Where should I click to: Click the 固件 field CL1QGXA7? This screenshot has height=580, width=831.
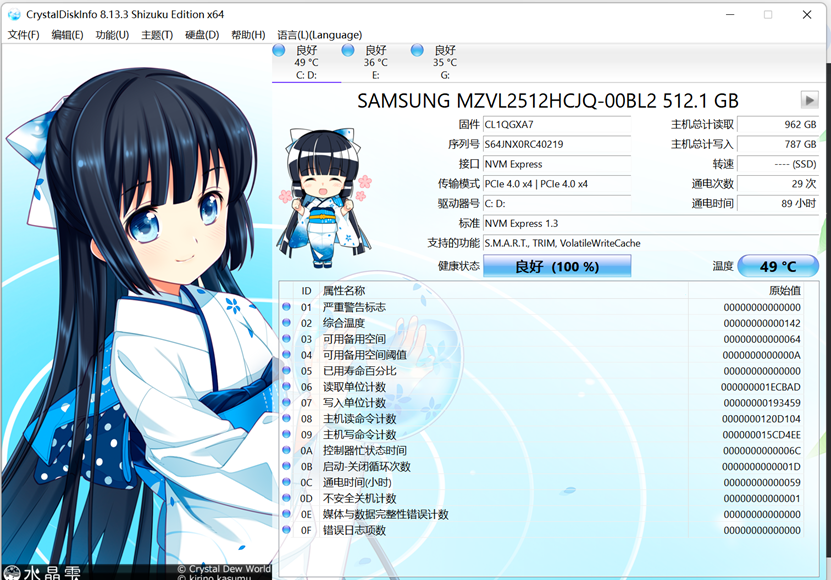pyautogui.click(x=557, y=125)
